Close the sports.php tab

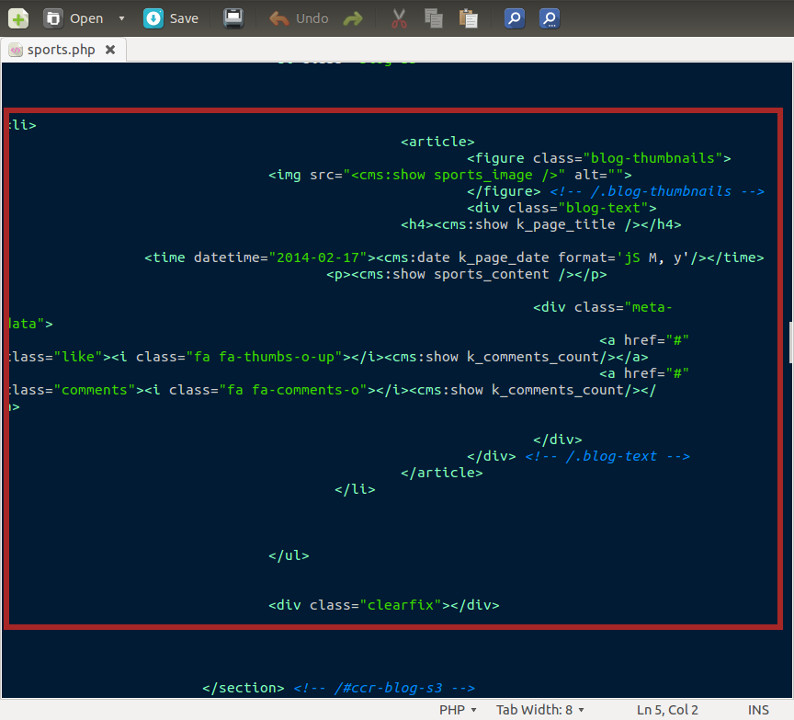[110, 50]
